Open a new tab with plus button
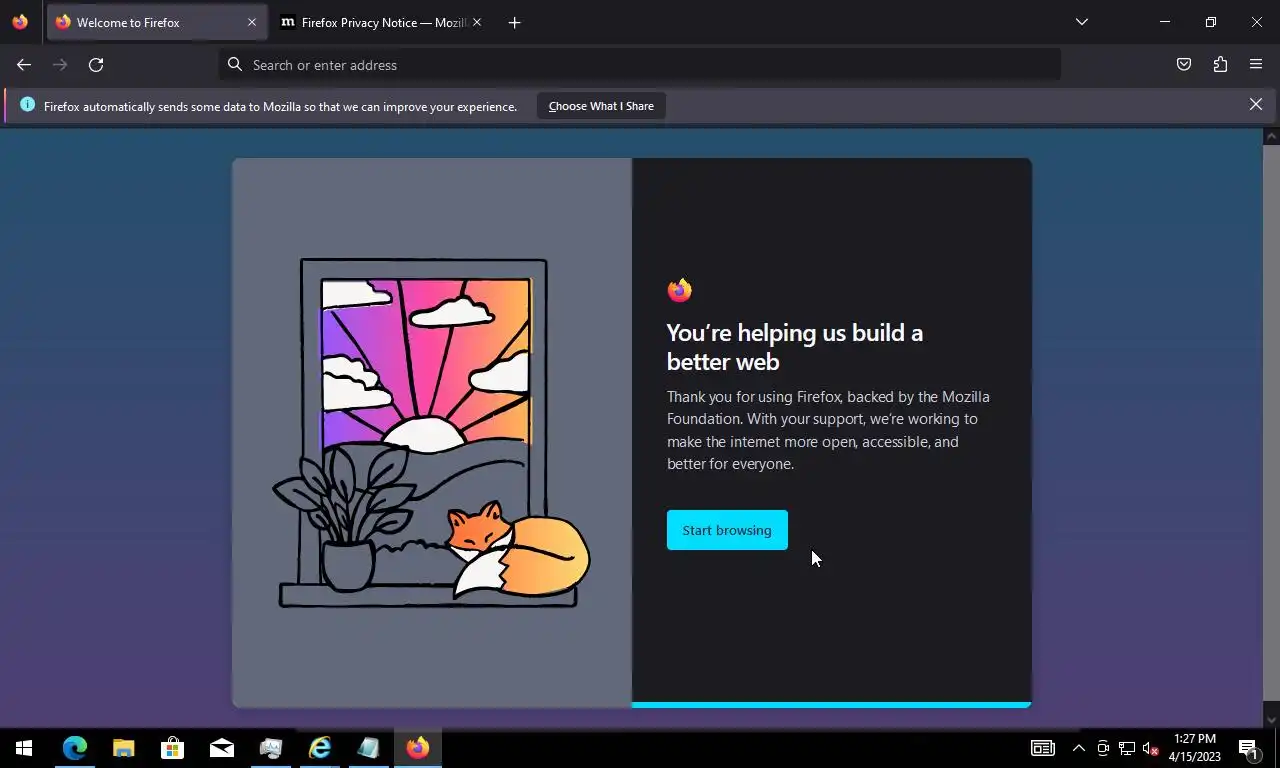Screen dimensions: 1280x768 (x=514, y=22)
